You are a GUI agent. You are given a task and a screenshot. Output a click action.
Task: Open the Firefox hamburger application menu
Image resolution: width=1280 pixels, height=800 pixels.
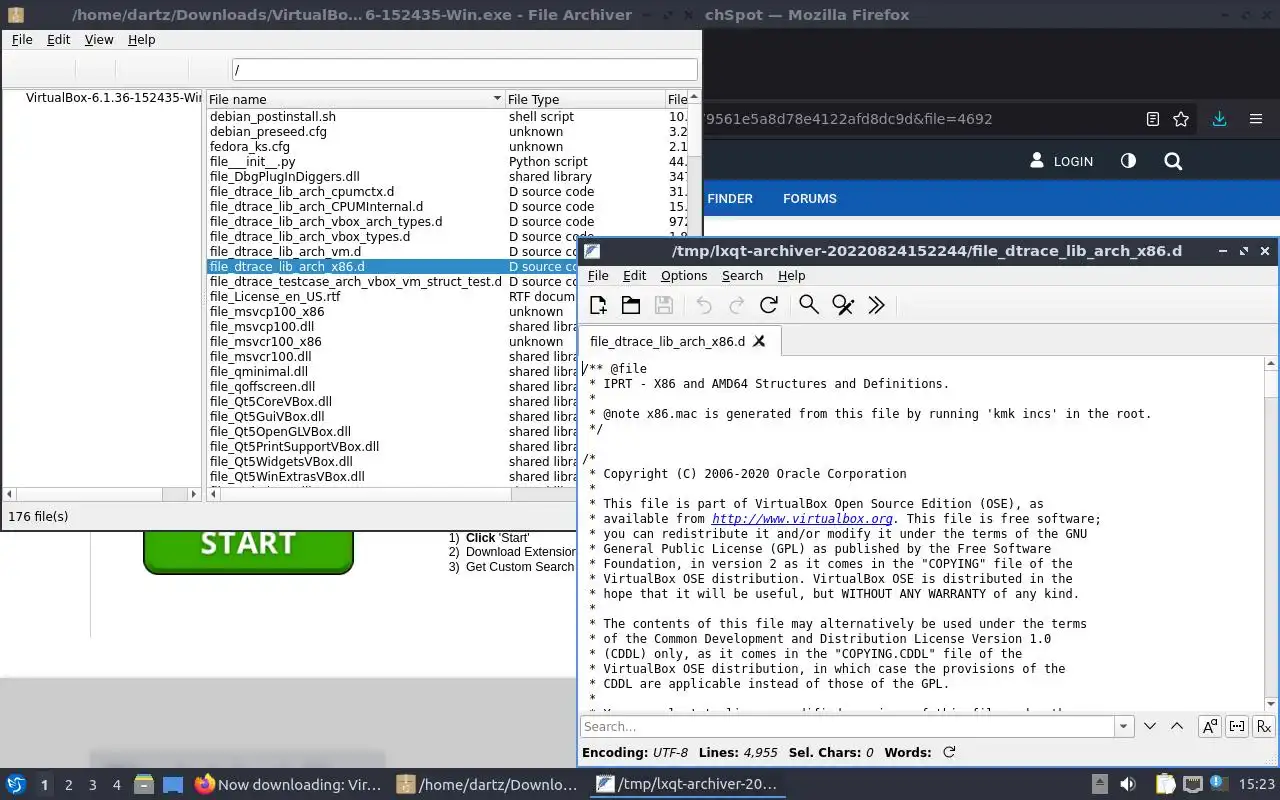click(1256, 119)
